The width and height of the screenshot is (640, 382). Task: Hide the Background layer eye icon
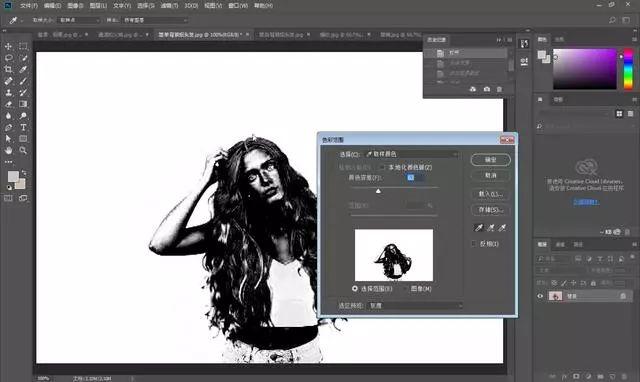pyautogui.click(x=540, y=296)
